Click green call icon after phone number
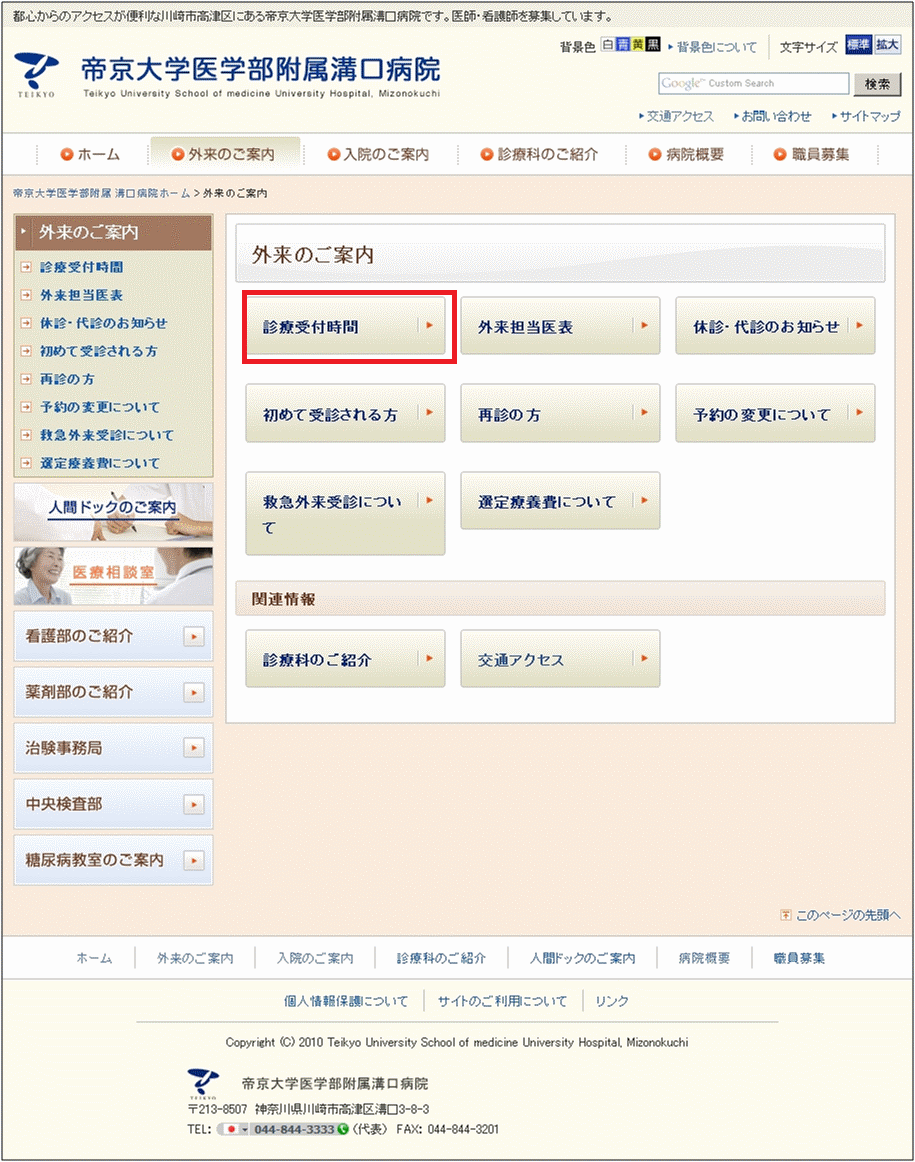 (343, 1129)
